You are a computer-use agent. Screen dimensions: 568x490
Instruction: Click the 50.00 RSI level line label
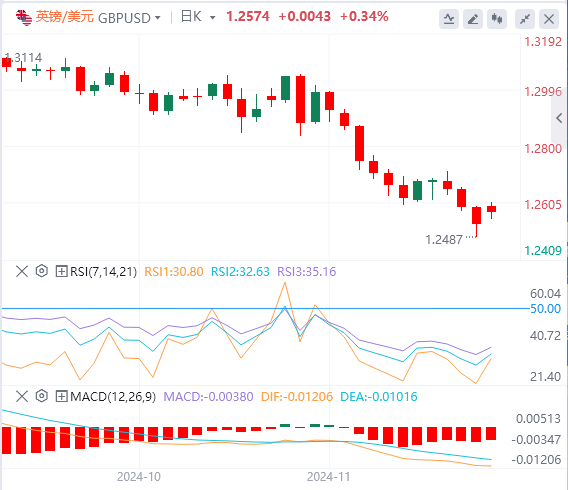[545, 309]
